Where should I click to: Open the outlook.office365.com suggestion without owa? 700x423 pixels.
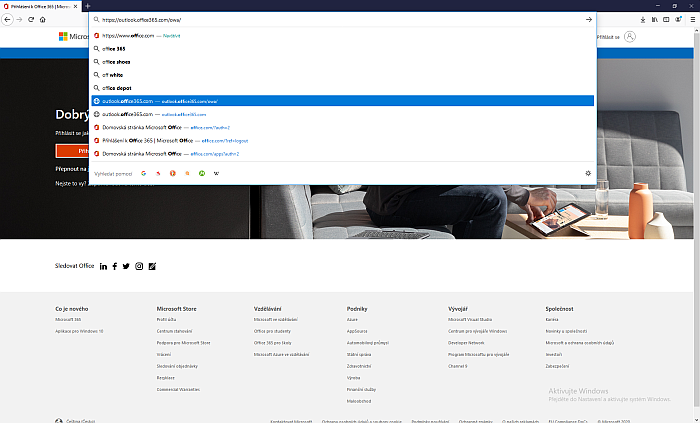(x=342, y=114)
